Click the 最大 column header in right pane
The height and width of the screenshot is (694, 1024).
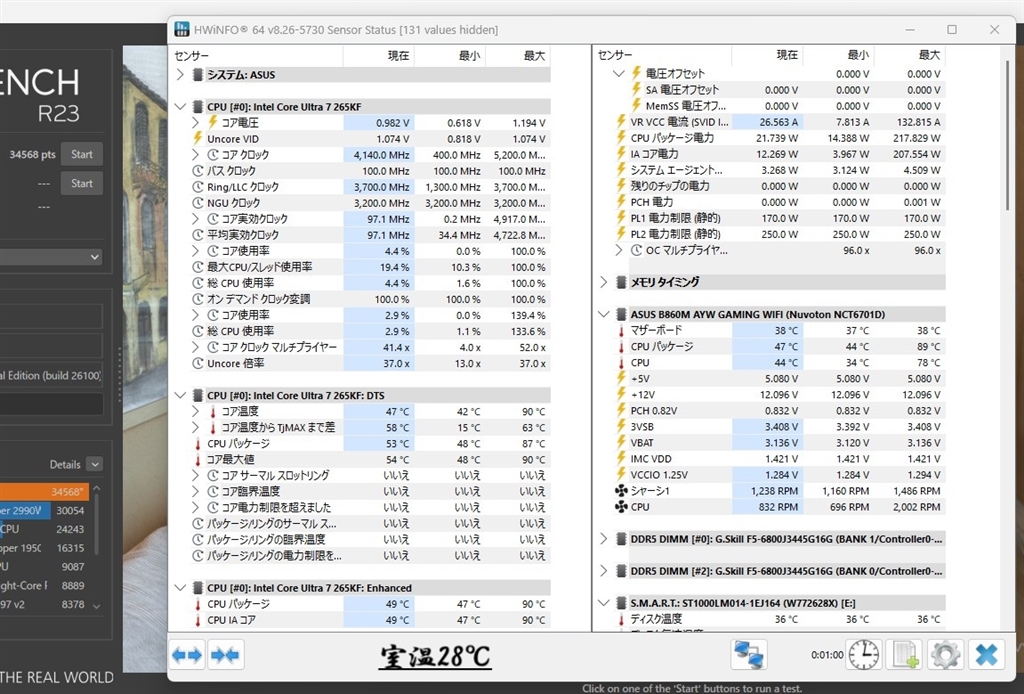point(910,55)
